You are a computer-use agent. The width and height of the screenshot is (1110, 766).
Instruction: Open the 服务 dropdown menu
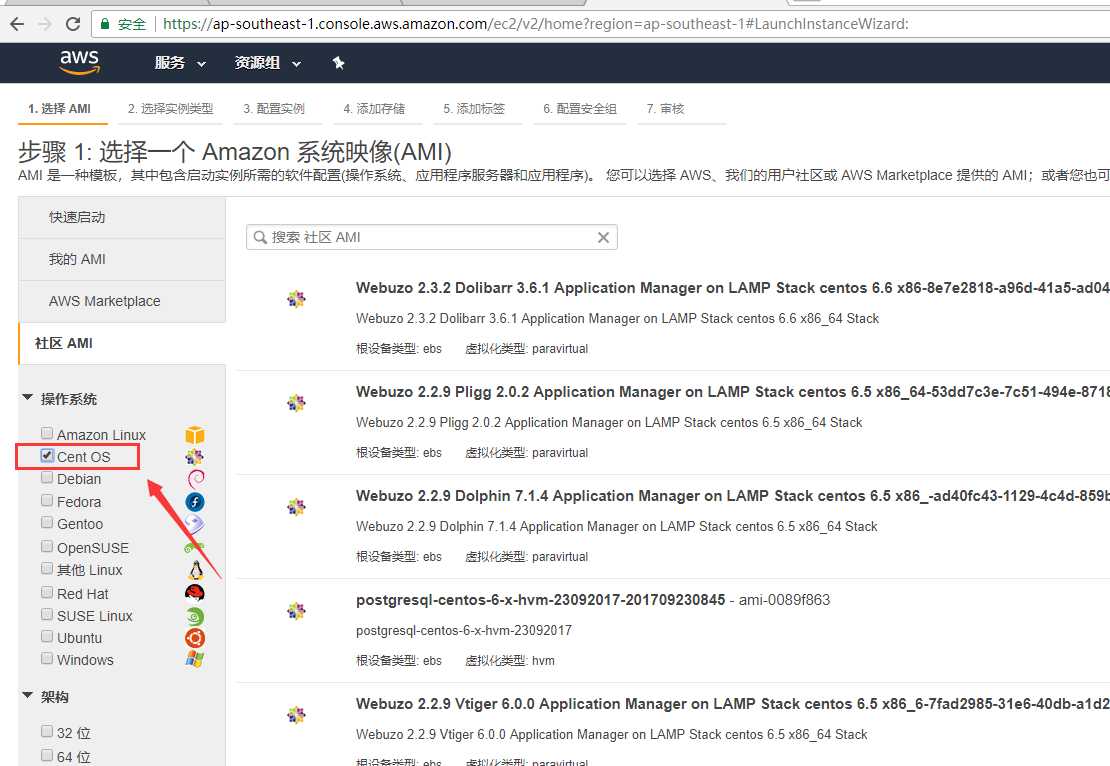[x=181, y=63]
